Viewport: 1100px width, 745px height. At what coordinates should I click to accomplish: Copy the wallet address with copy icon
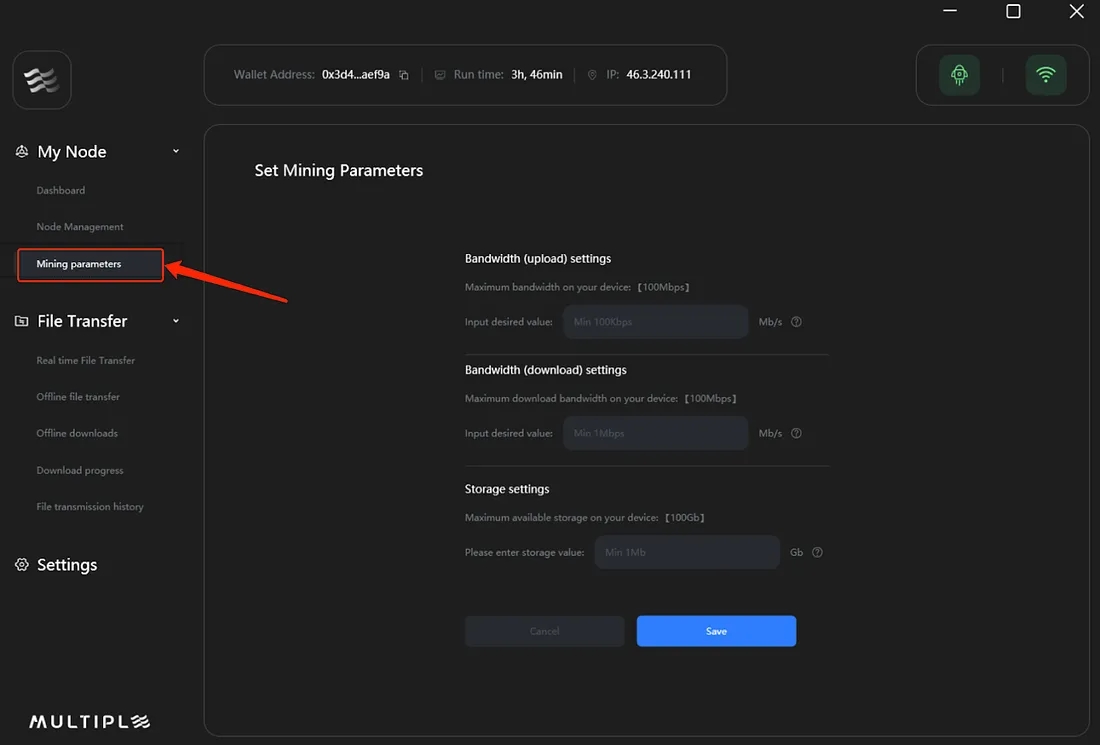tap(404, 75)
